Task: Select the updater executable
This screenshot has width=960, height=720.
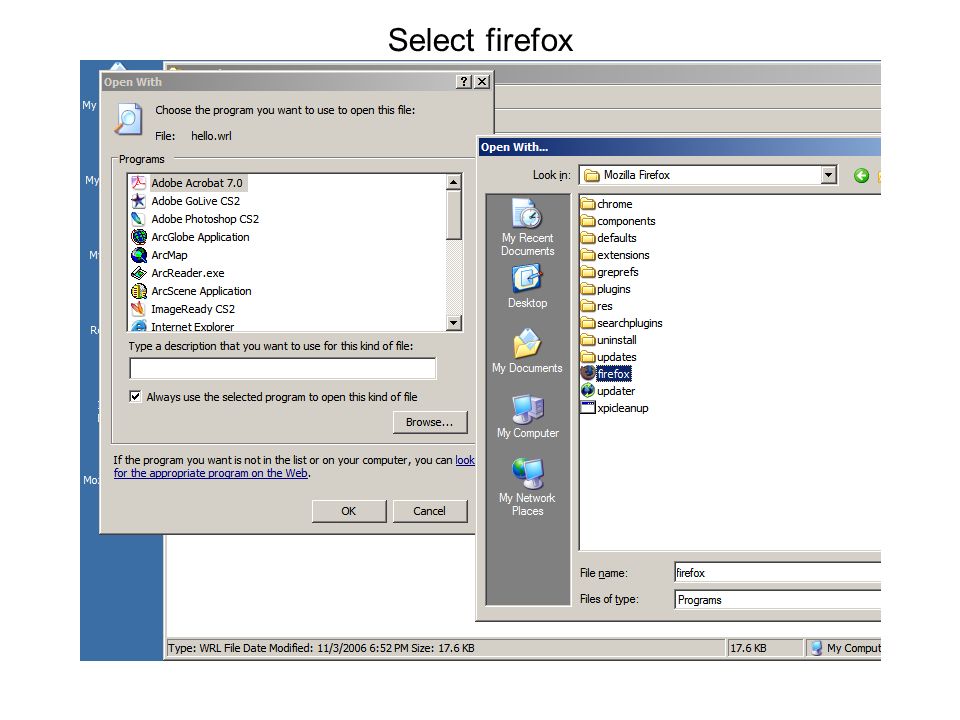Action: 608,391
